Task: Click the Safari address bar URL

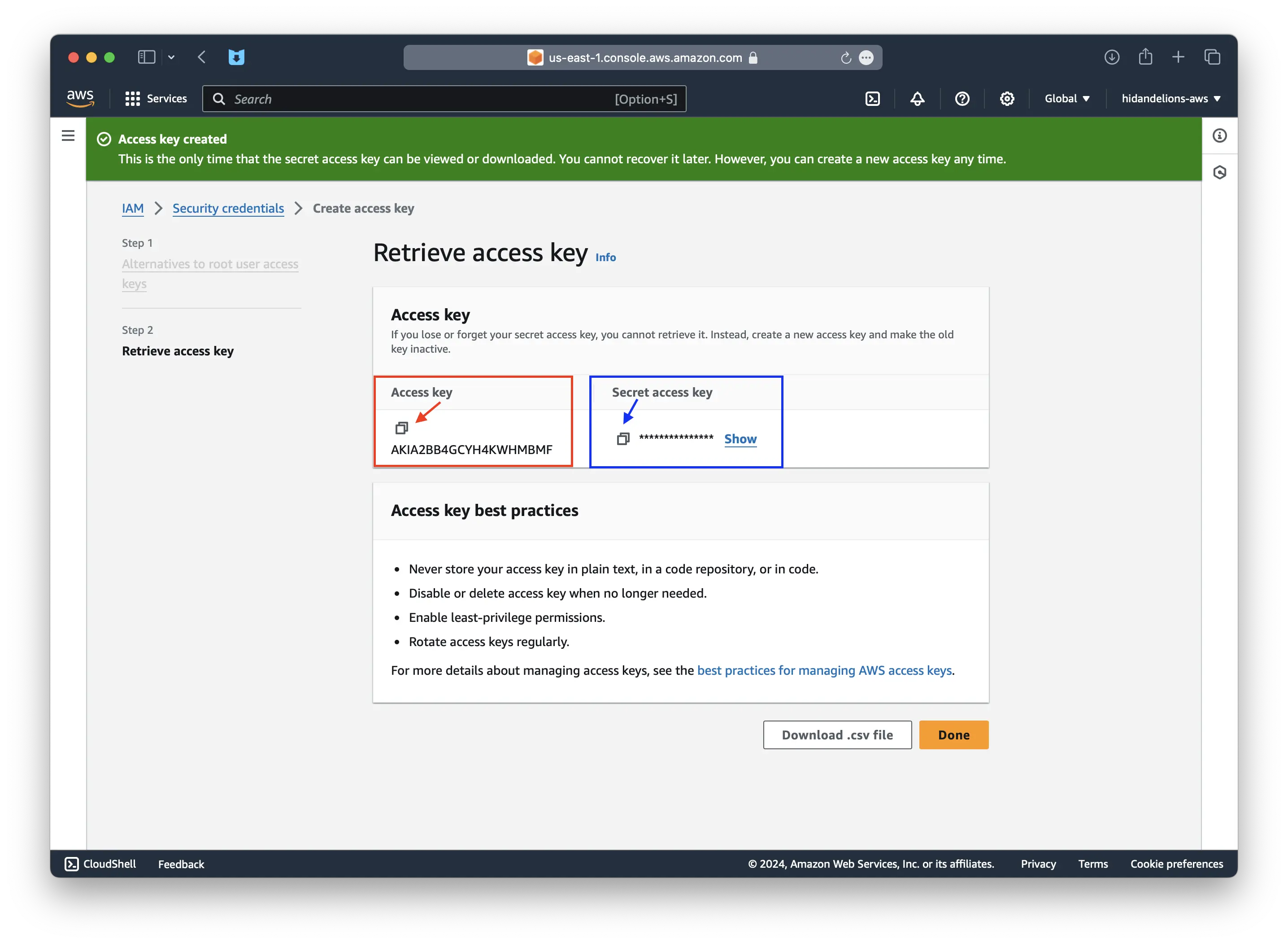Action: 645,58
